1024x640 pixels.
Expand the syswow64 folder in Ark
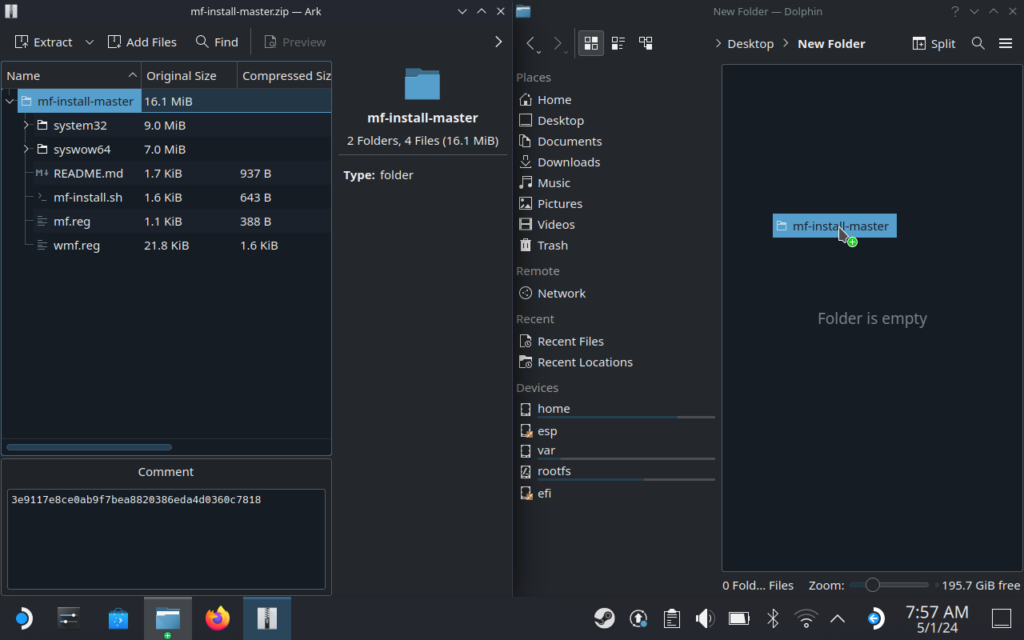26,149
